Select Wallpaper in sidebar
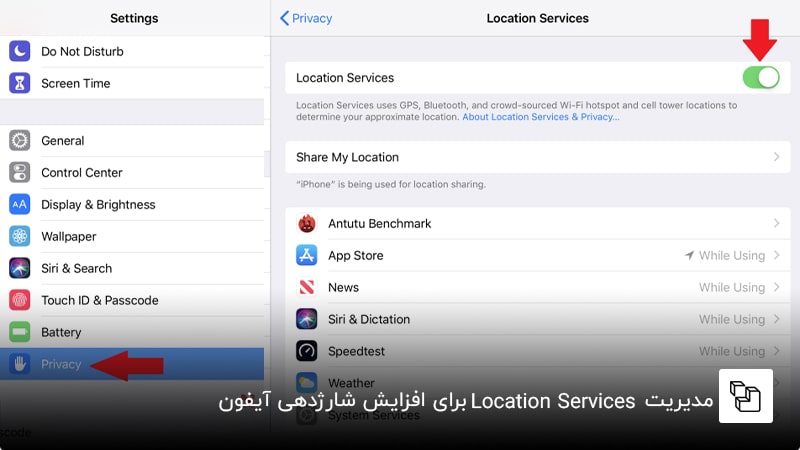 (132, 236)
